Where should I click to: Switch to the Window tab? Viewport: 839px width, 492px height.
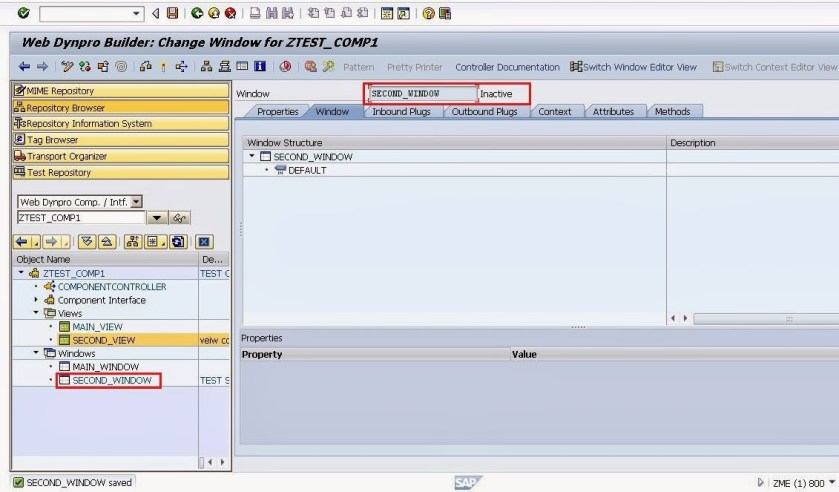[332, 111]
